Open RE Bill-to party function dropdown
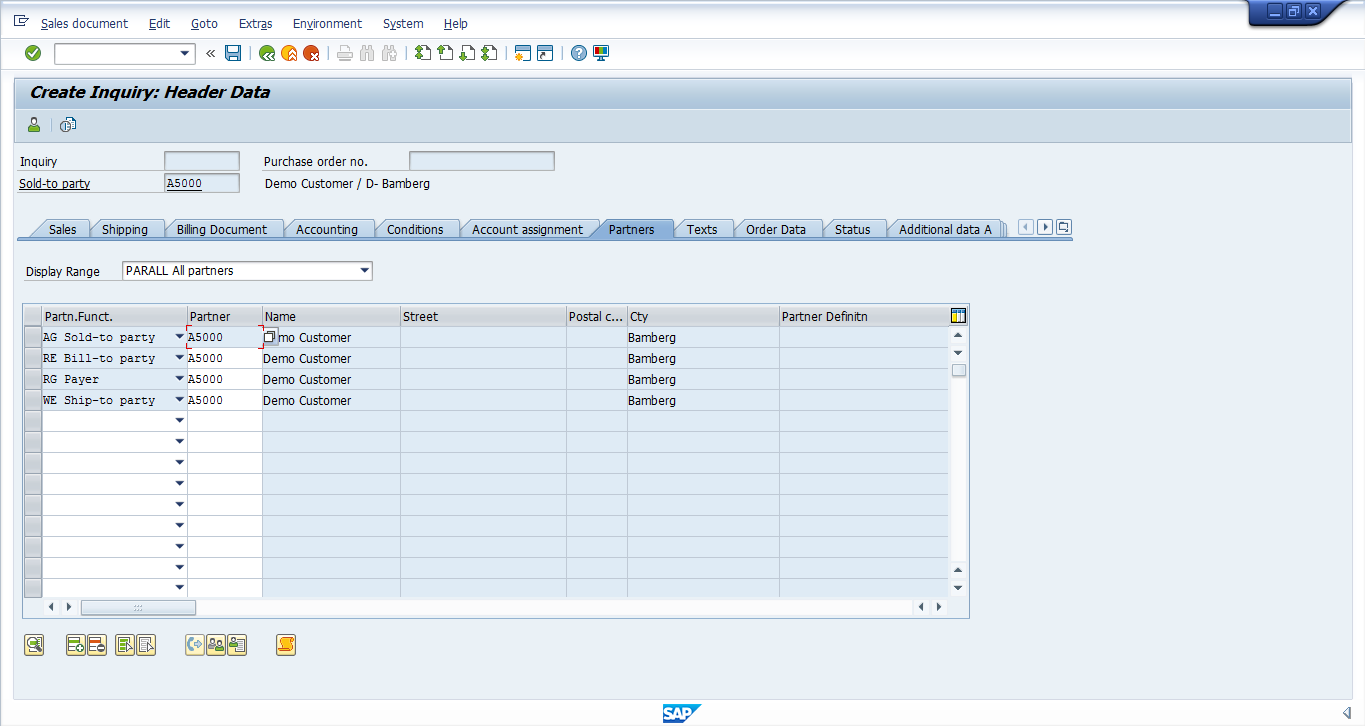Viewport: 1365px width, 726px height. point(180,358)
